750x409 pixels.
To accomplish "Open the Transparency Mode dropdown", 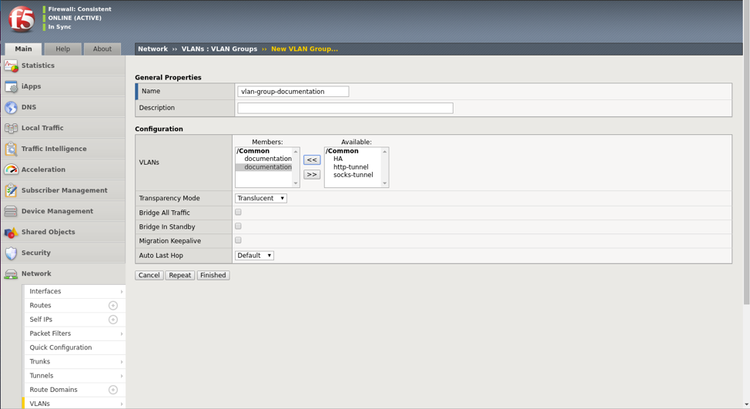I will coord(261,198).
